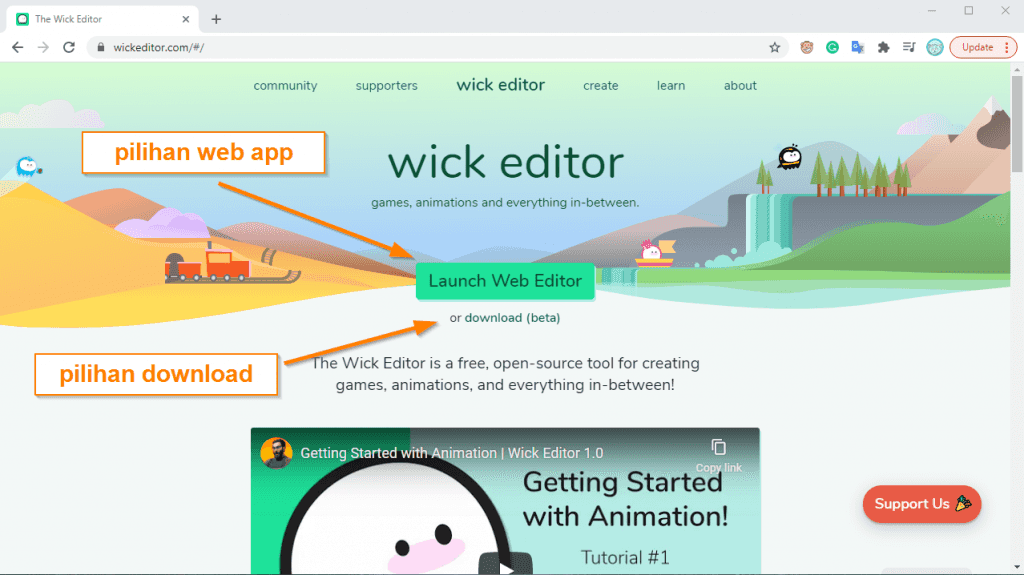Viewport: 1024px width, 575px height.
Task: Go back using the browser back arrow
Action: pos(18,47)
